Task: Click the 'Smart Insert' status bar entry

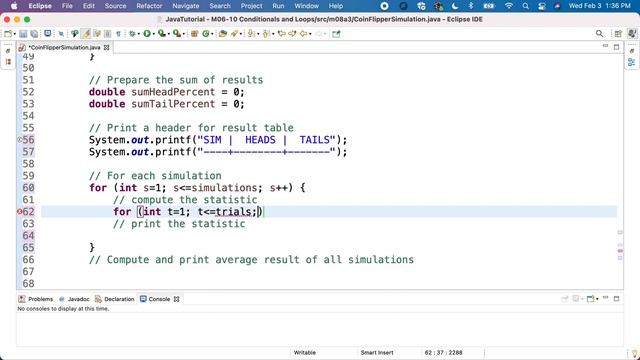Action: (377, 352)
